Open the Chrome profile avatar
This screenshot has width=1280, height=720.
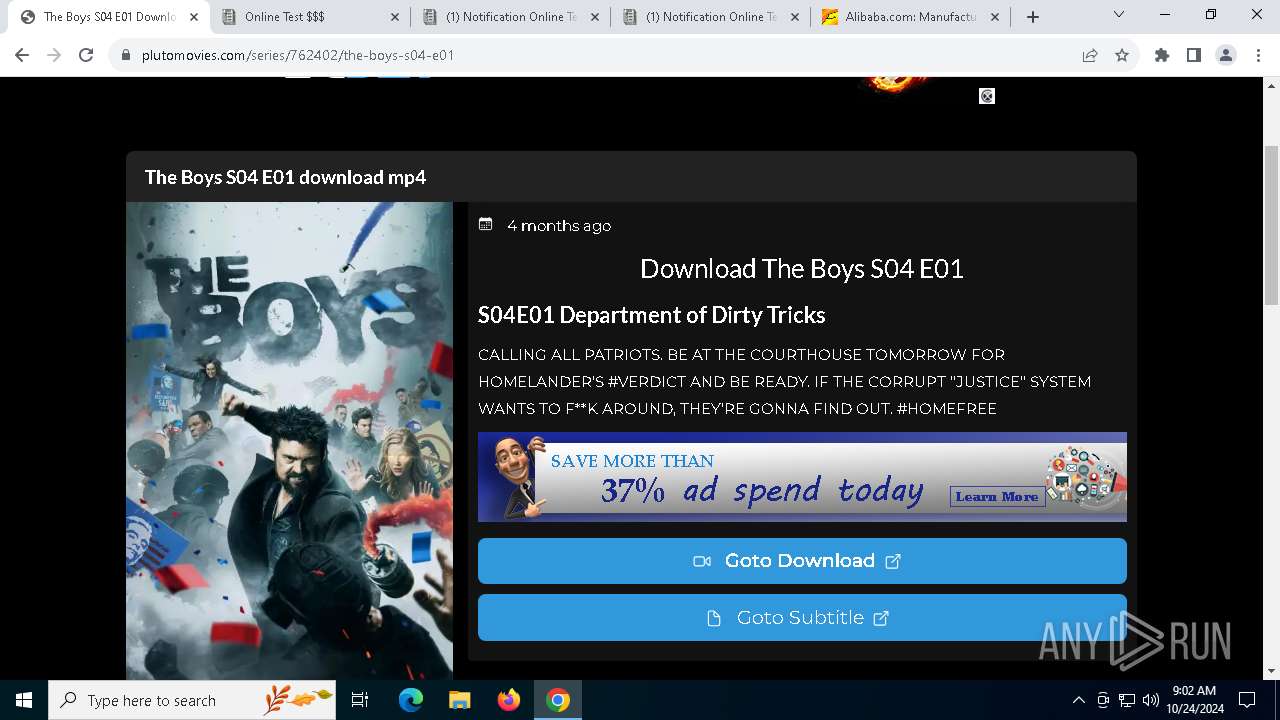[x=1226, y=55]
